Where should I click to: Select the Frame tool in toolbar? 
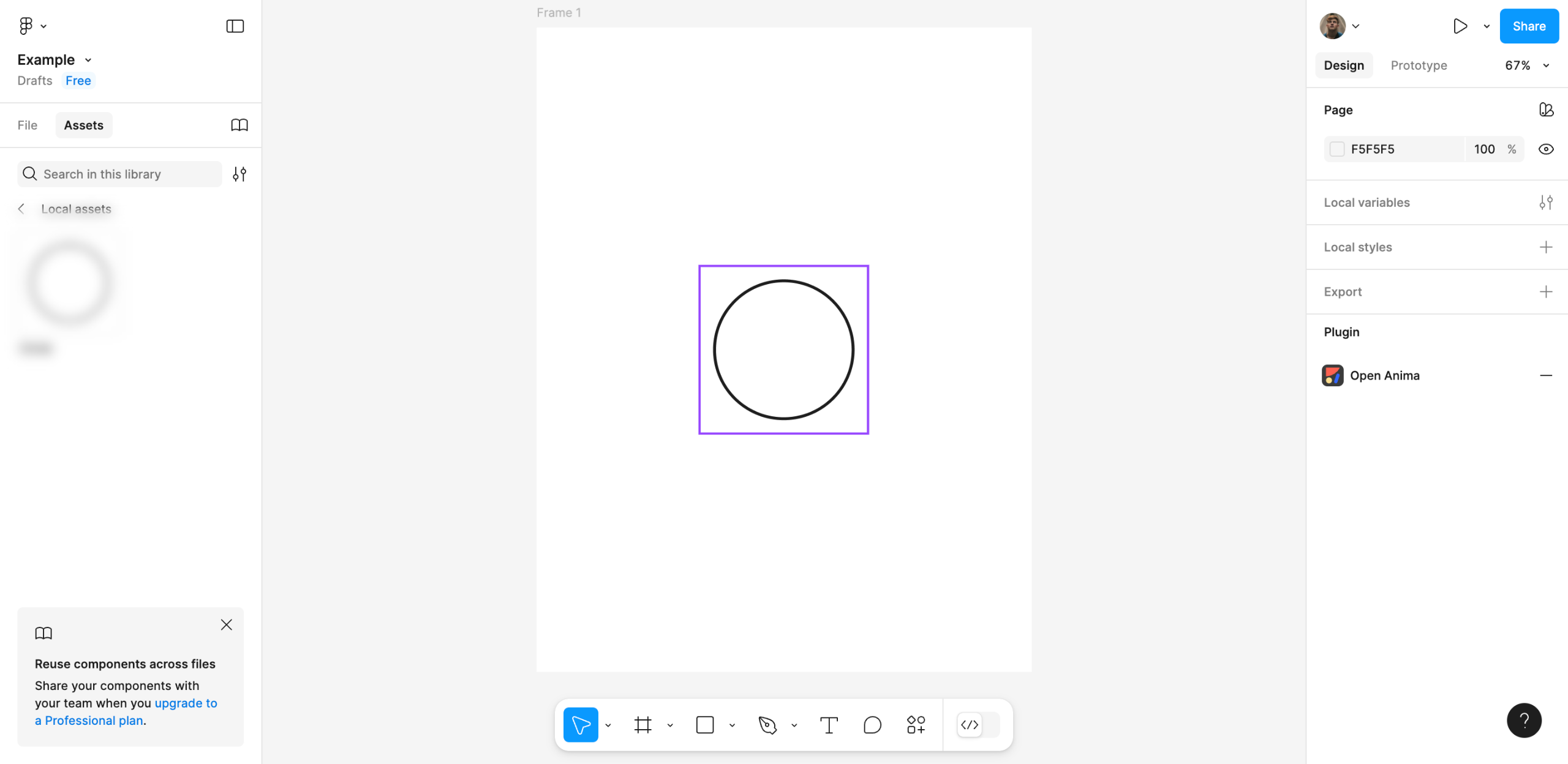point(643,725)
